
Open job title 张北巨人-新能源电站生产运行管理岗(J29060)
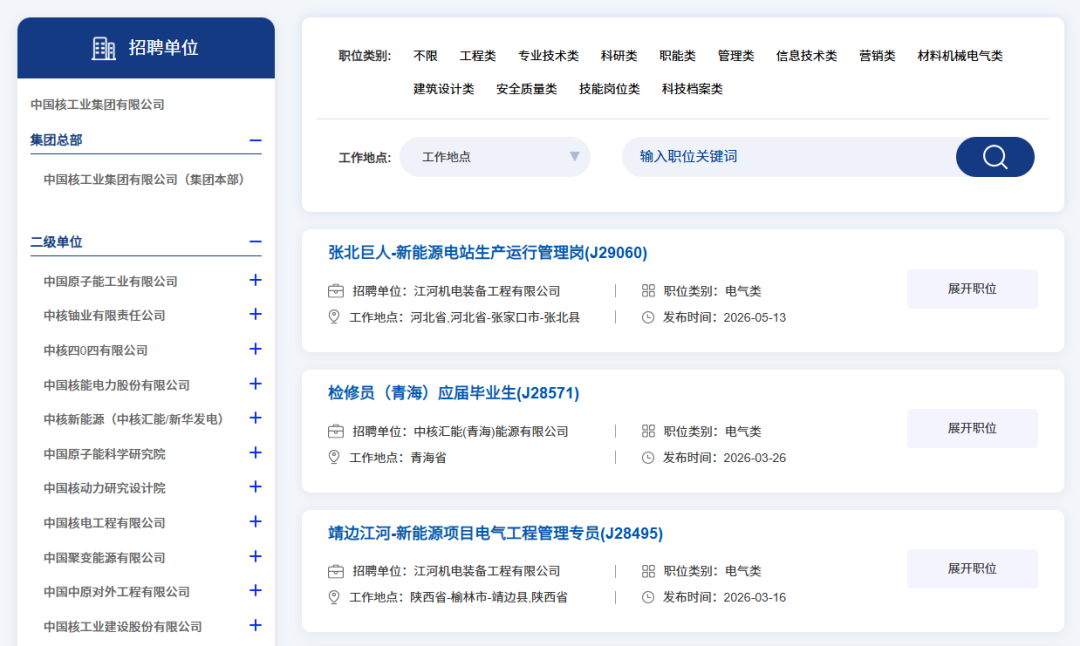point(488,253)
